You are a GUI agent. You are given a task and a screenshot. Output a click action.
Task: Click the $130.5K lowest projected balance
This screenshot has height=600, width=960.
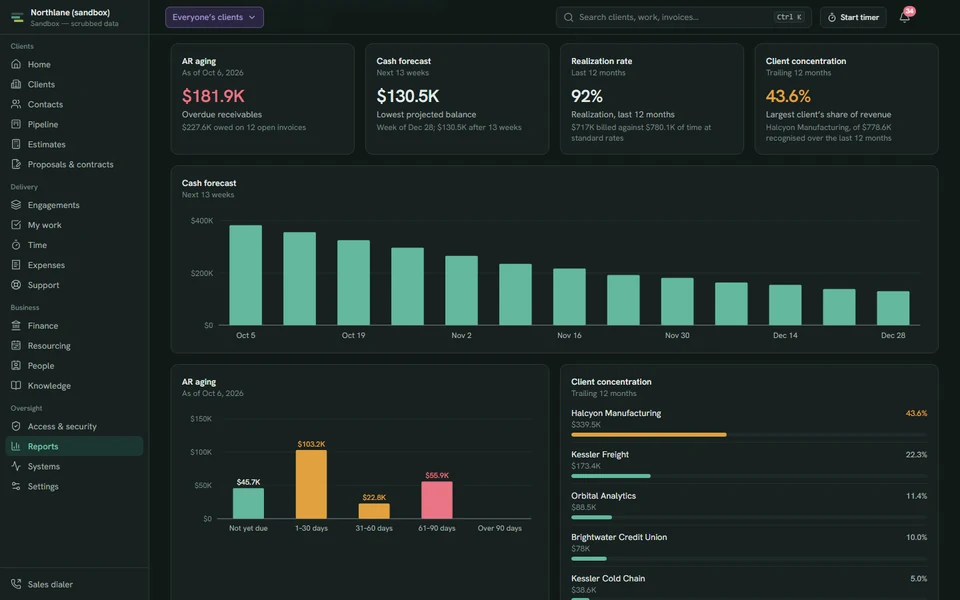(x=408, y=96)
